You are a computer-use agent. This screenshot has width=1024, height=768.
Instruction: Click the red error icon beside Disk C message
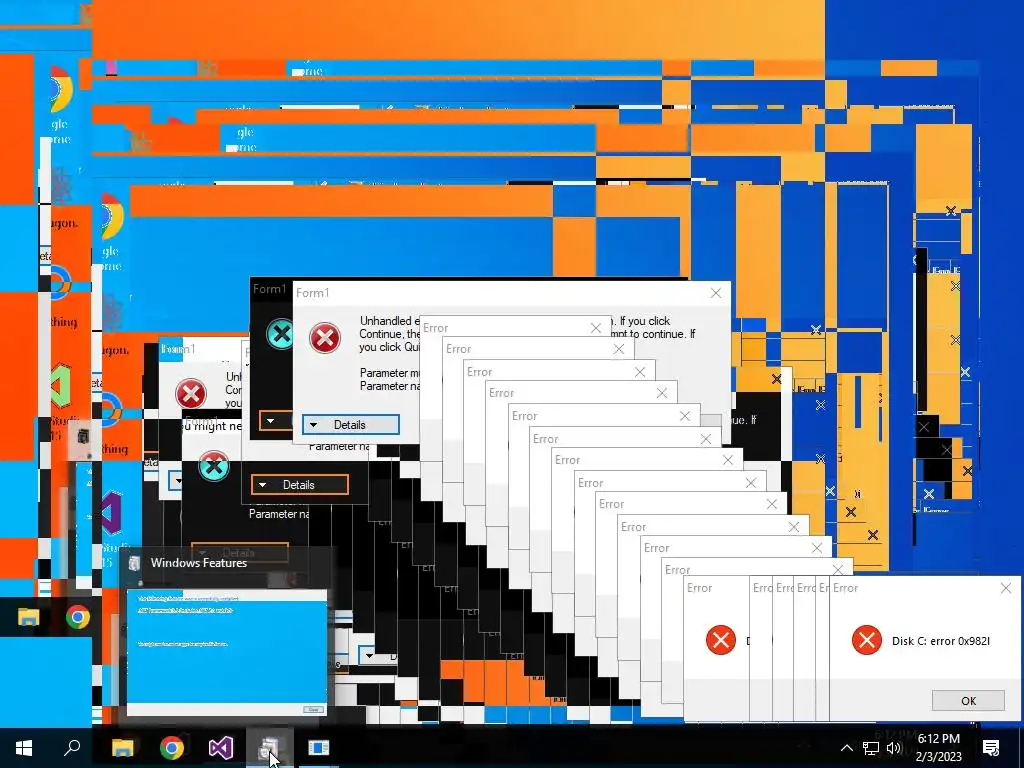tap(867, 640)
